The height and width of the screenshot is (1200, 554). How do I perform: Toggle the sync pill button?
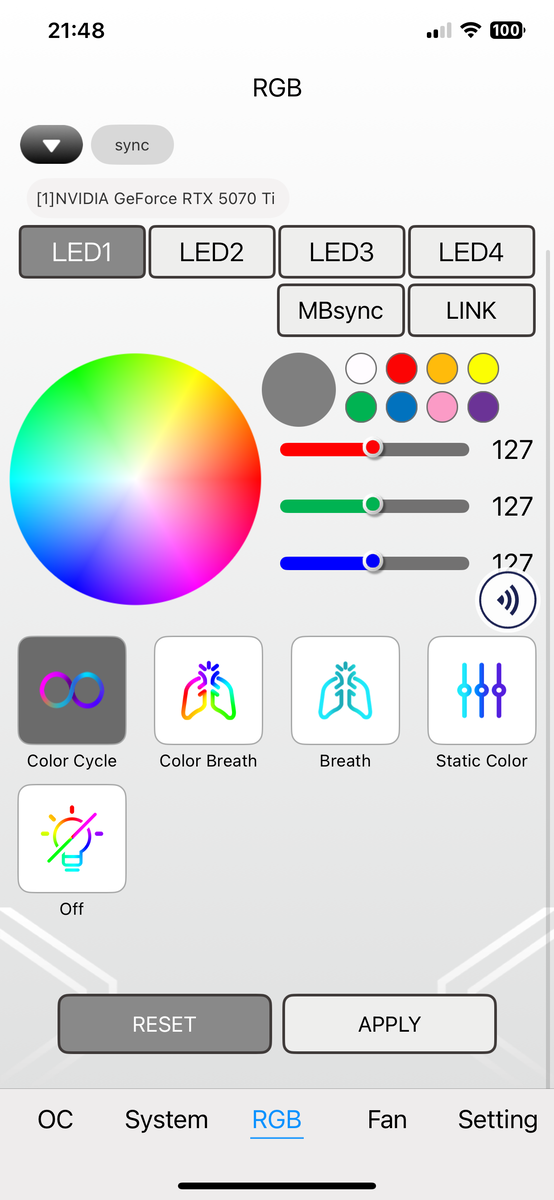(132, 145)
